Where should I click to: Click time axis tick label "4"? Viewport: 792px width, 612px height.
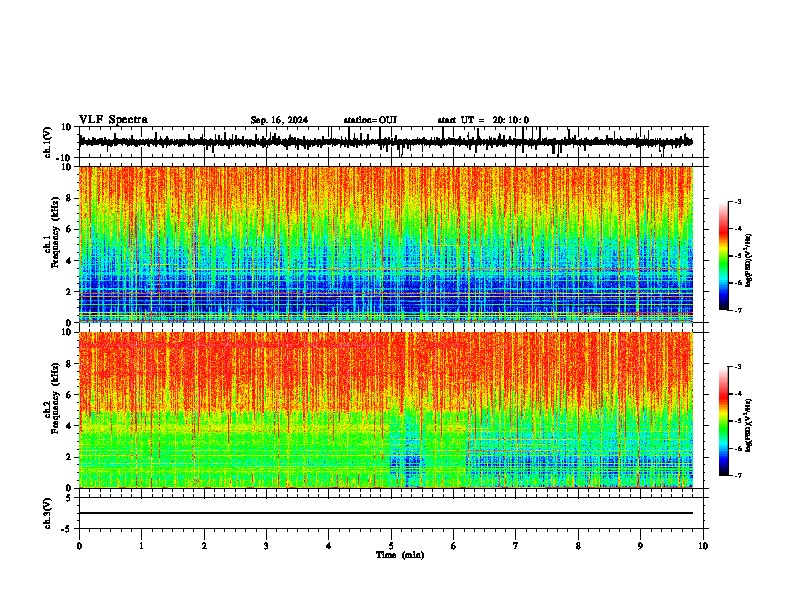click(x=328, y=546)
